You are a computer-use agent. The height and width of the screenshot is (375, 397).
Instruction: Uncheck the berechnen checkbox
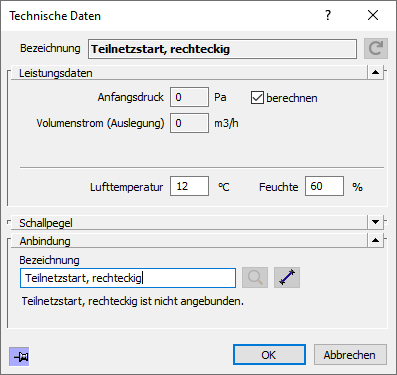(257, 98)
